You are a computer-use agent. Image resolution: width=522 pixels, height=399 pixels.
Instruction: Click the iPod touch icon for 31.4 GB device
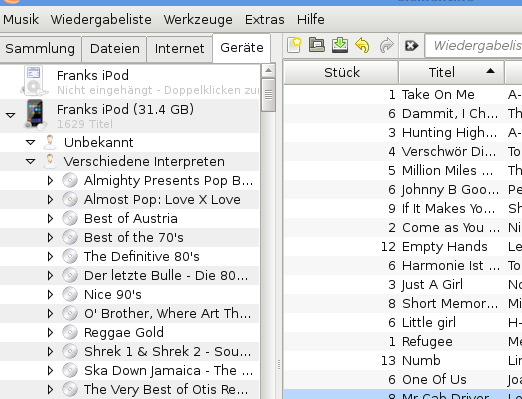click(x=35, y=114)
